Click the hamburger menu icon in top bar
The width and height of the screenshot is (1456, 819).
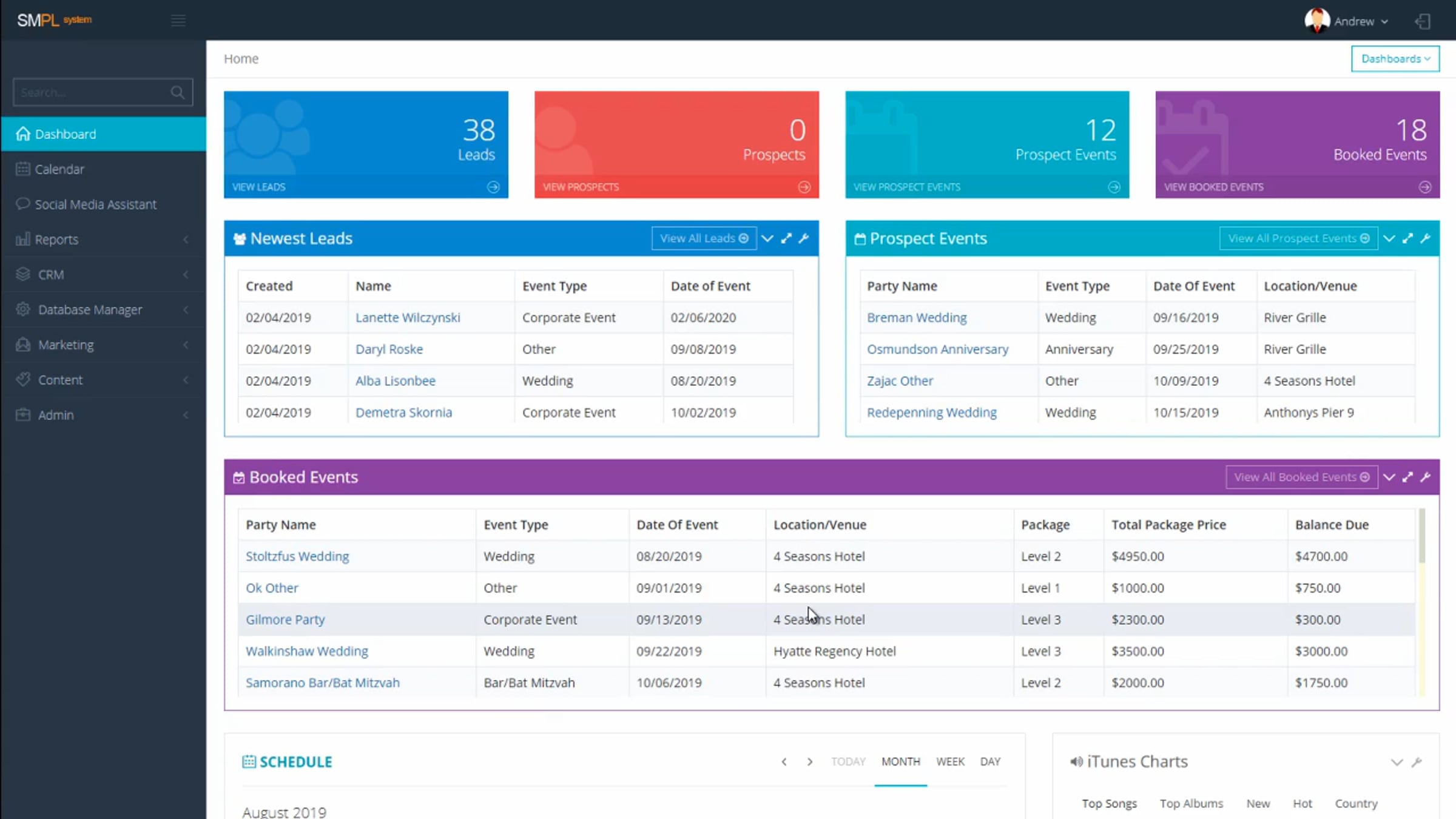[178, 21]
